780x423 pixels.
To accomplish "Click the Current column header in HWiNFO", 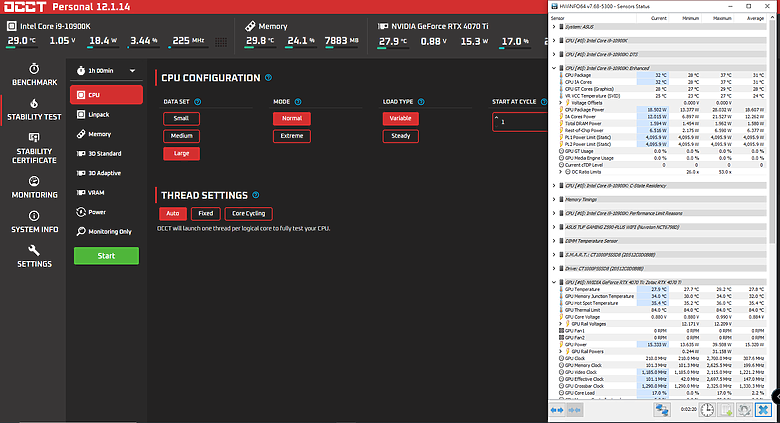I will point(652,18).
